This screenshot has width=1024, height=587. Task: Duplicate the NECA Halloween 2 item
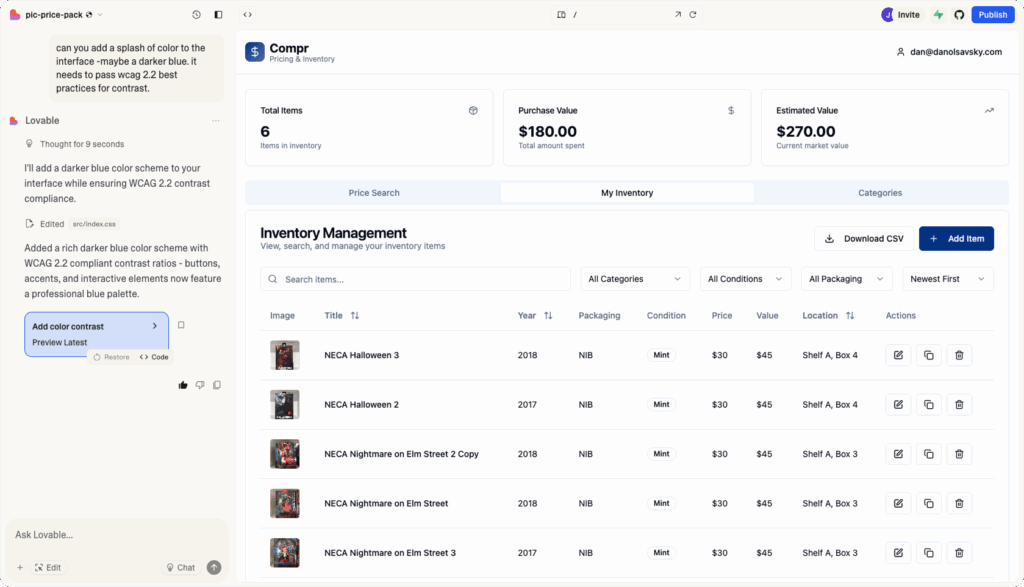[928, 405]
